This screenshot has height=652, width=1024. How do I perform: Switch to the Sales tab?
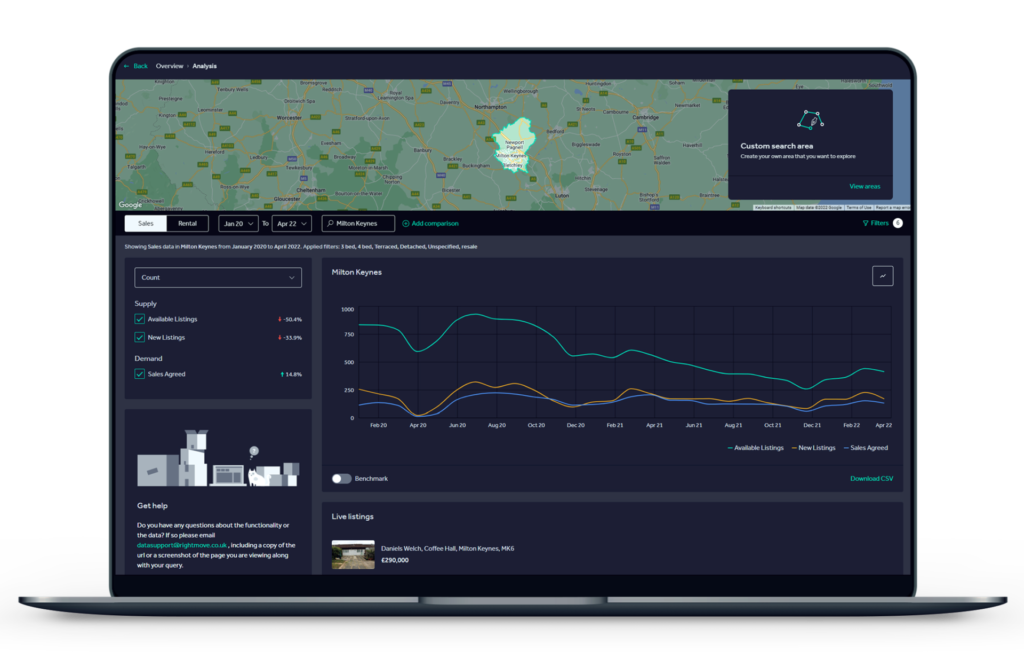[146, 223]
